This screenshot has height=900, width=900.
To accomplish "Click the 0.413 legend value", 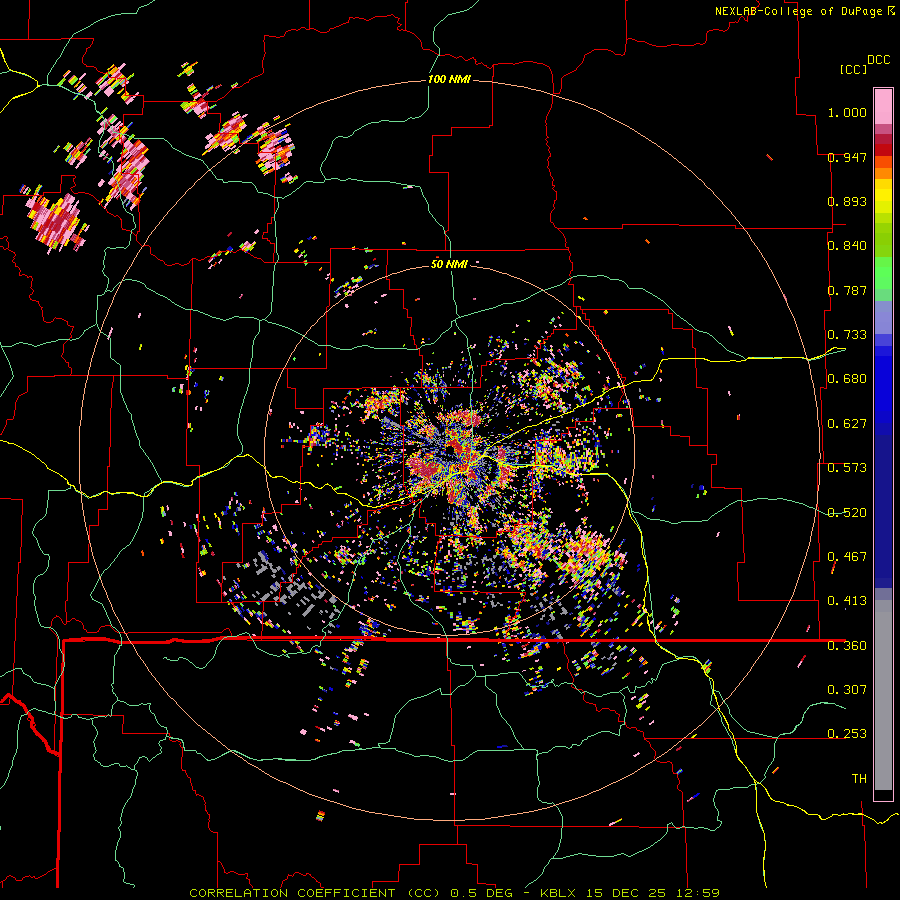I will click(x=847, y=601).
